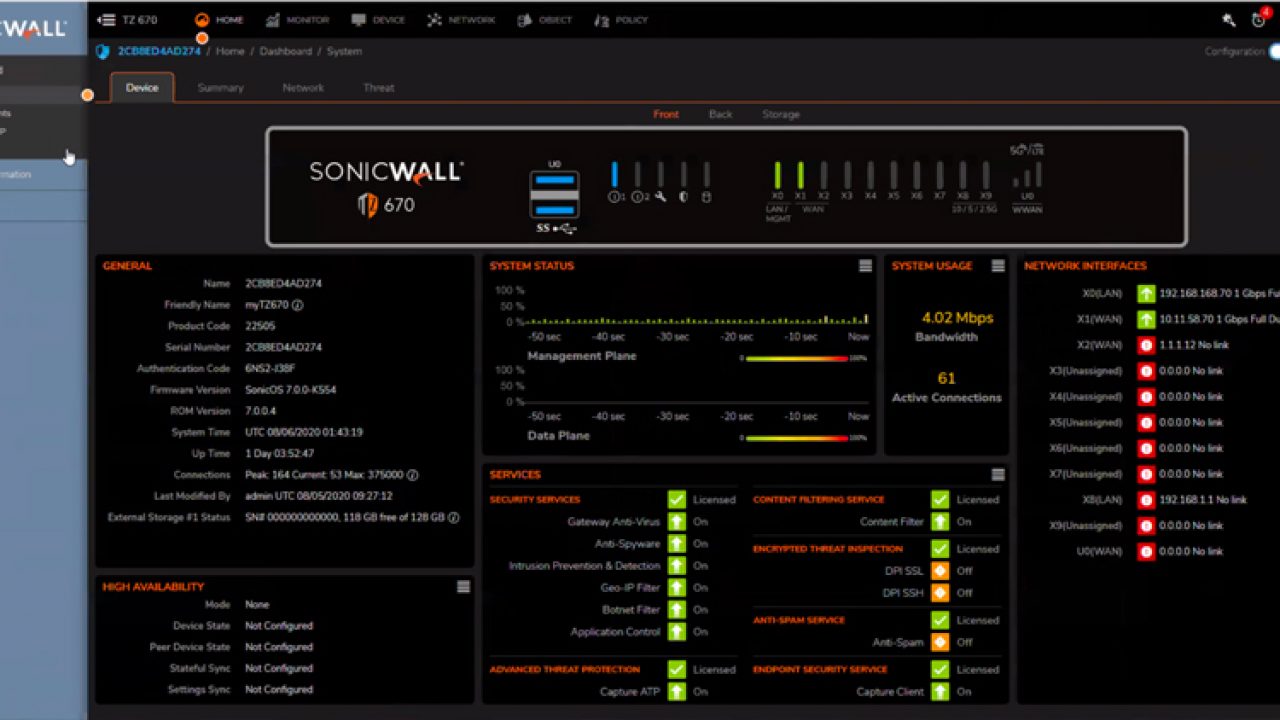Click U0(WAN) red status icon
This screenshot has height=720, width=1280.
coord(1146,551)
